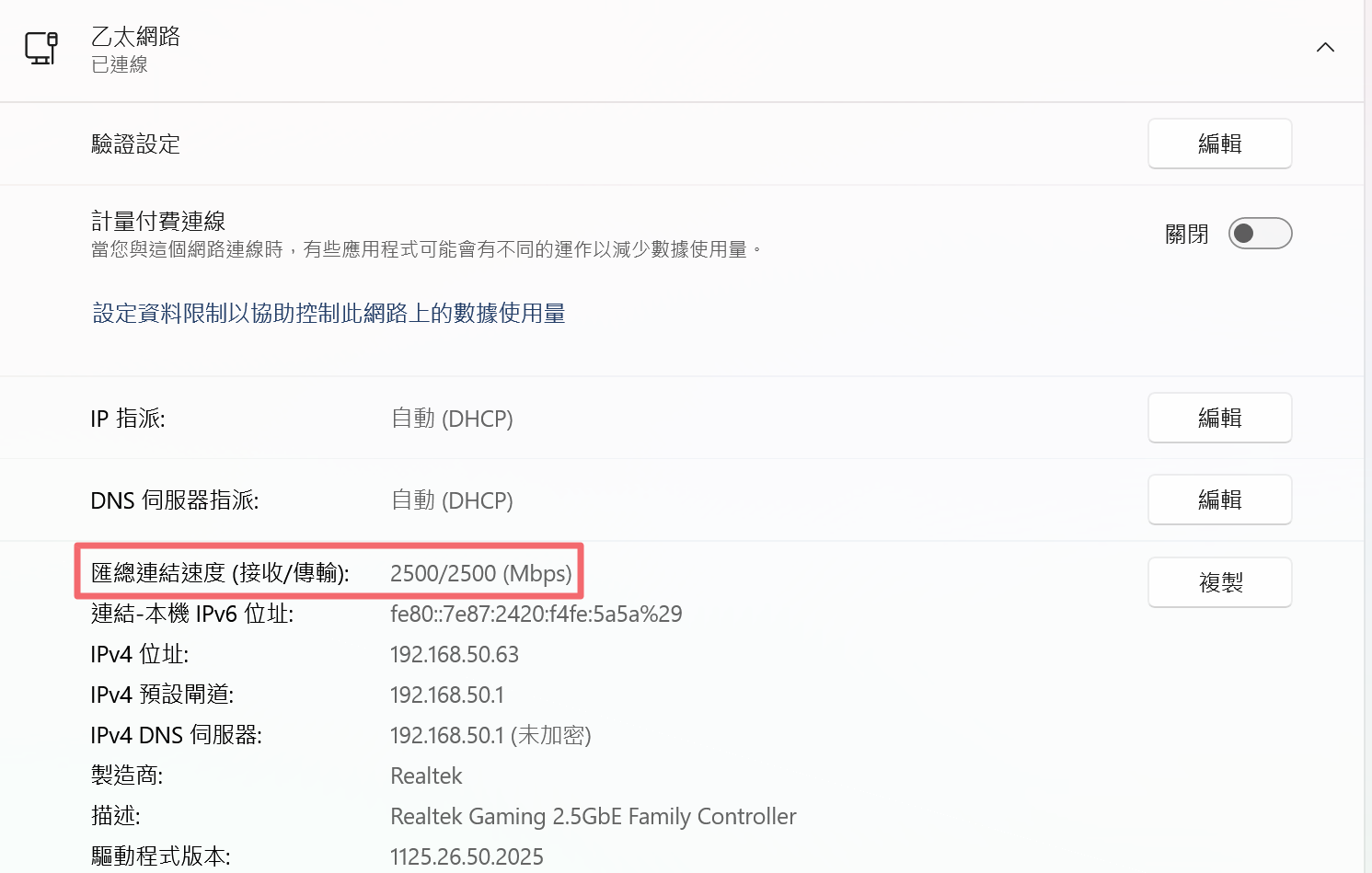
Task: Click the metered connection description text
Action: (x=426, y=249)
